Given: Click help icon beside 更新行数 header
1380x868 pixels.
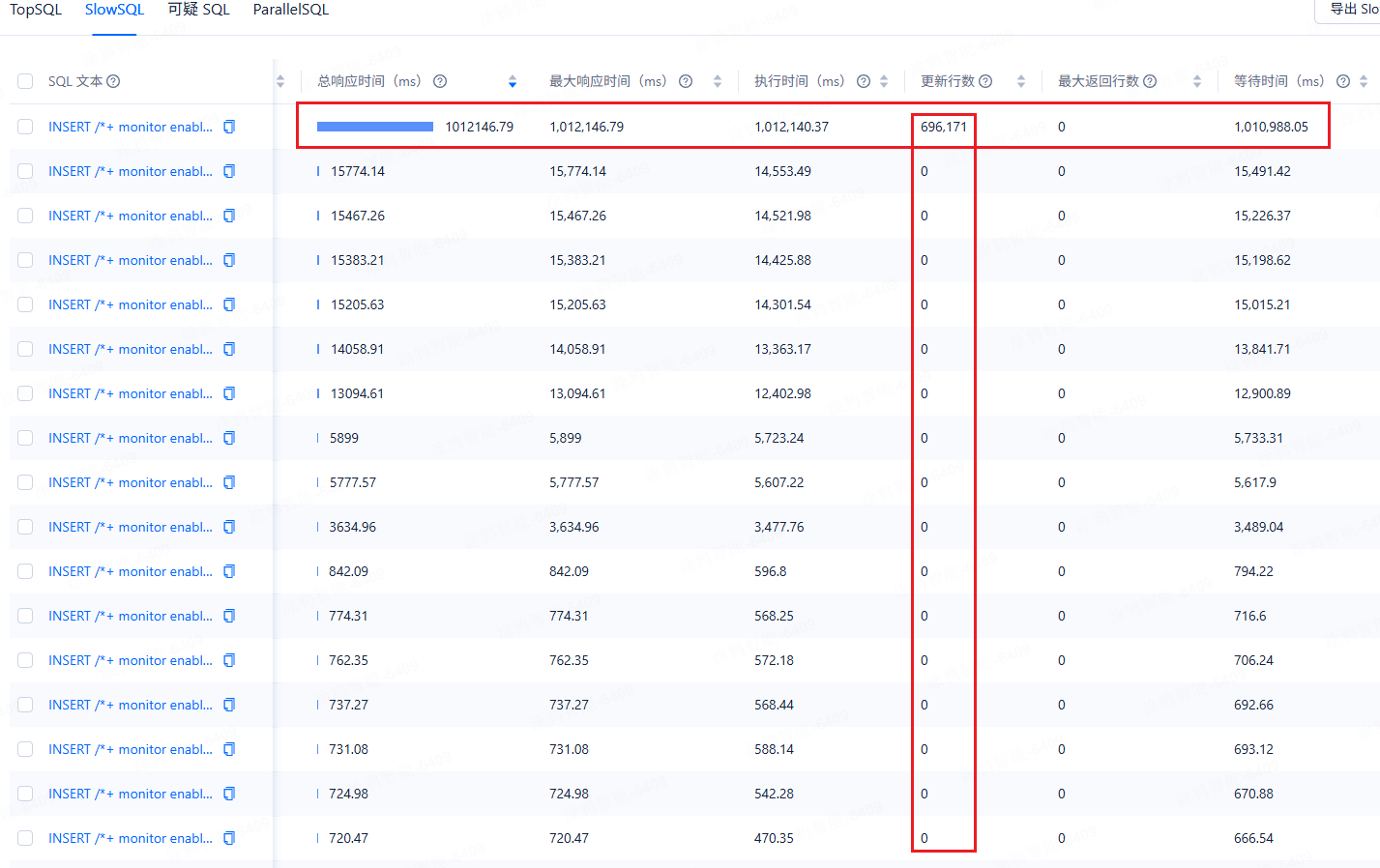Looking at the screenshot, I should (x=985, y=81).
